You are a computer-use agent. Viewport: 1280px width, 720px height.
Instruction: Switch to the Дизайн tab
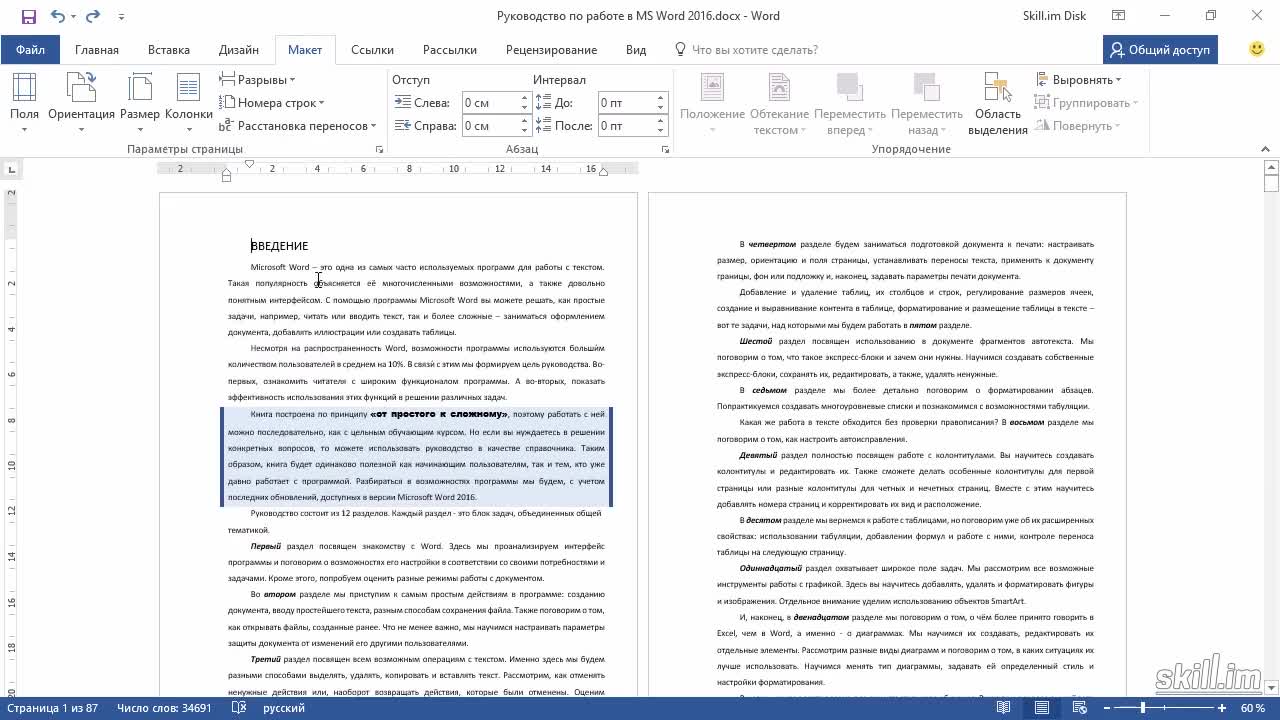coord(239,50)
